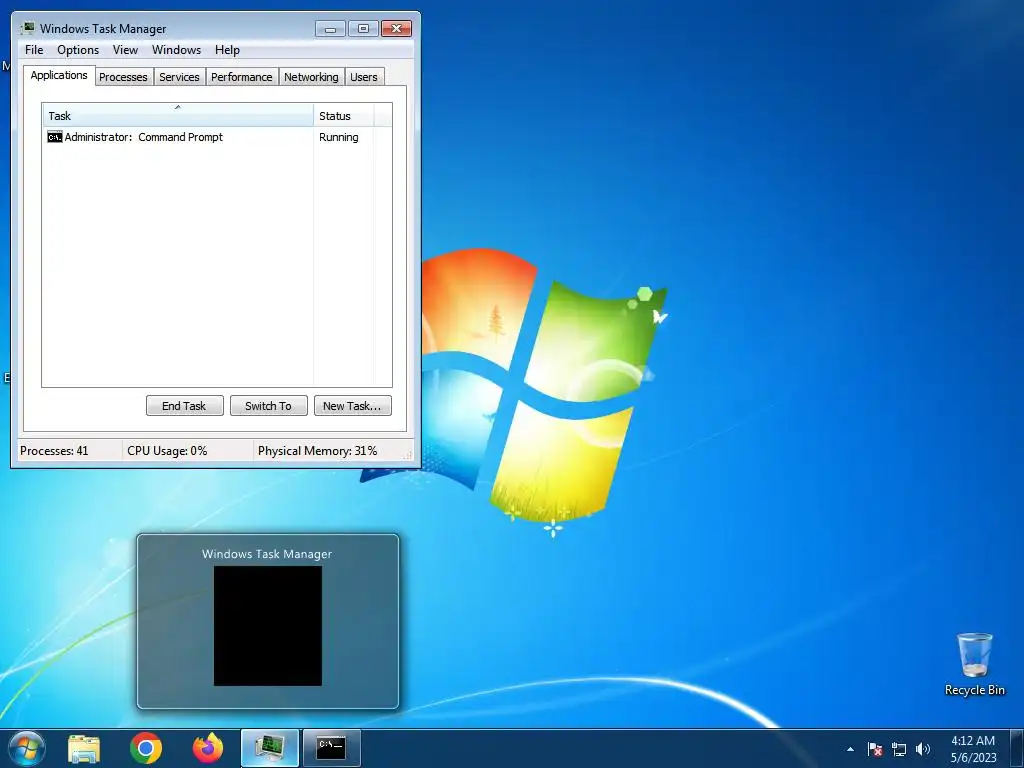Select Task Manager taskbar button
Screen dimensions: 1024x768
point(270,748)
